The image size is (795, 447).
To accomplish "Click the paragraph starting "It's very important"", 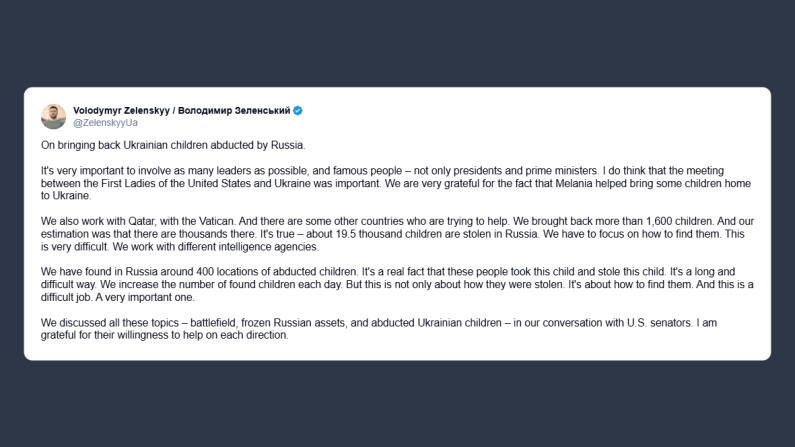I will pos(397,182).
